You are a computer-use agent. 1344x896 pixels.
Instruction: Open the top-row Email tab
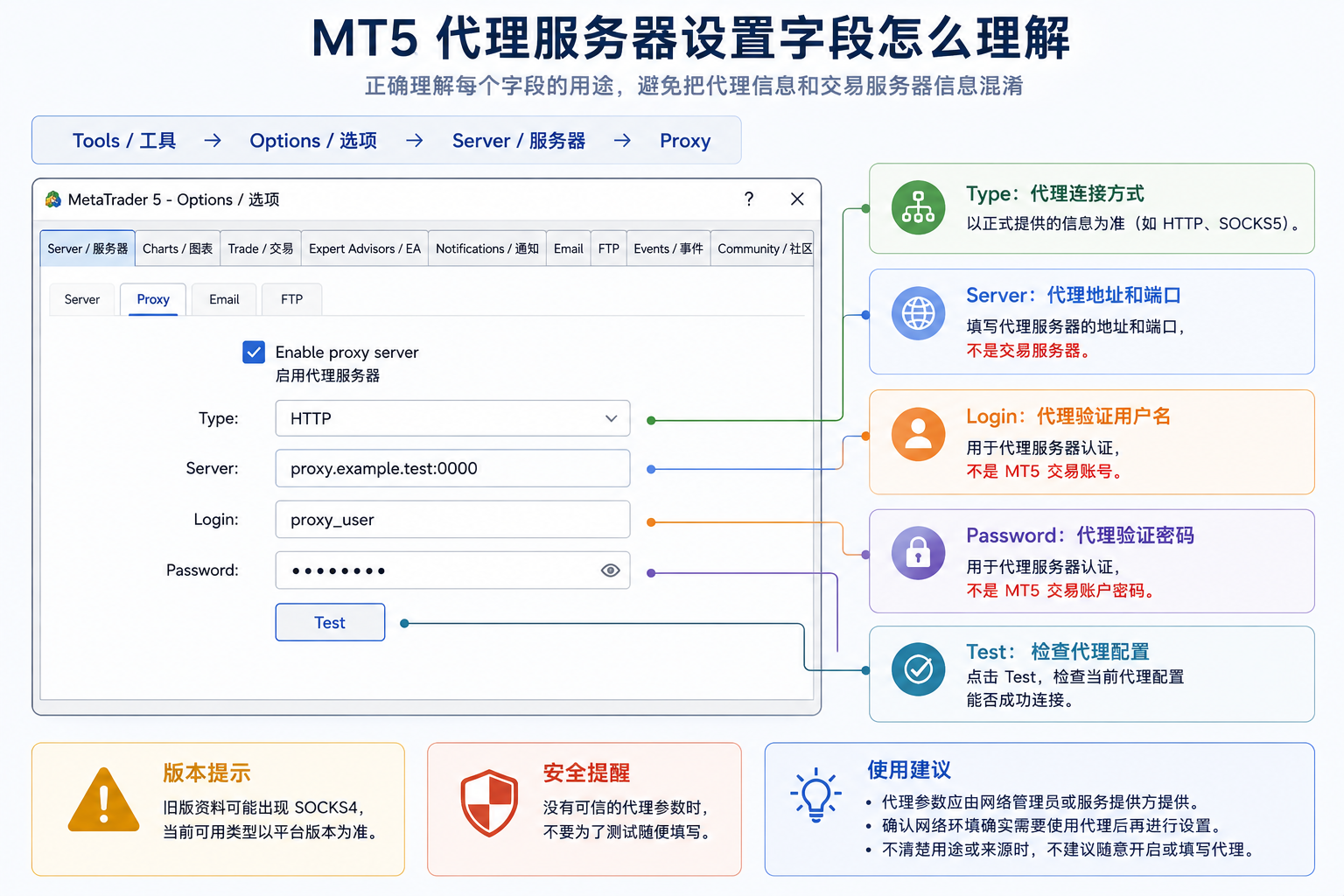point(569,248)
